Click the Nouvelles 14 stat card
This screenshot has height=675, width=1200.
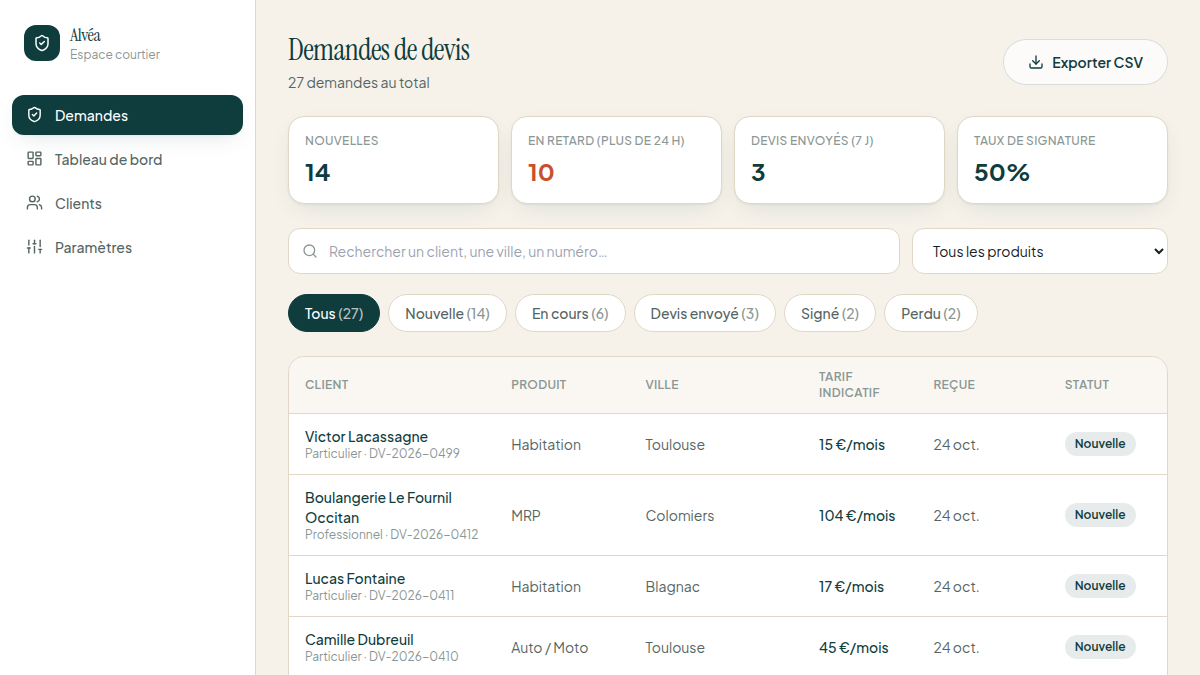(x=393, y=160)
